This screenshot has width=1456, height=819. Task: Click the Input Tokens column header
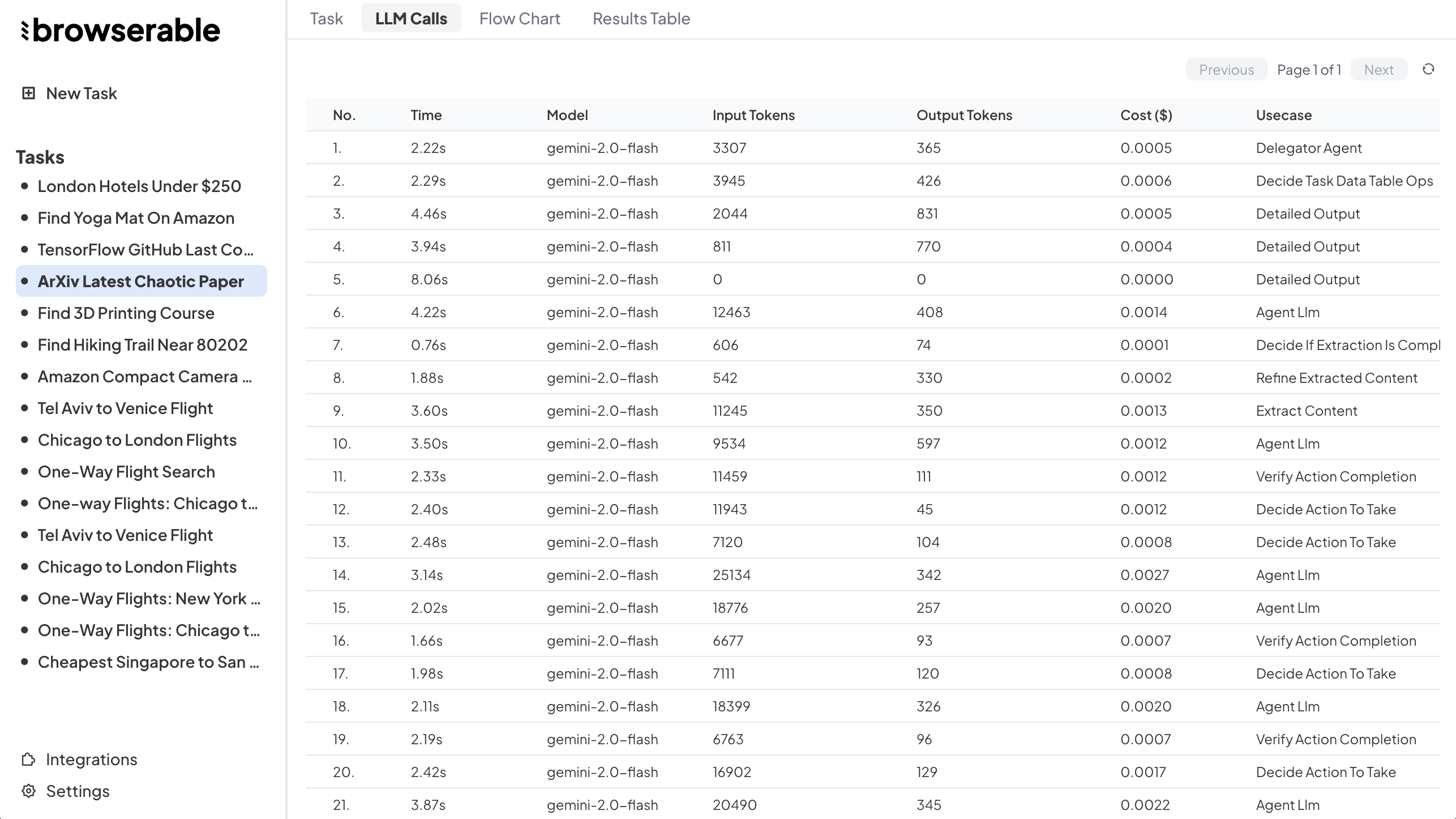[x=753, y=115]
